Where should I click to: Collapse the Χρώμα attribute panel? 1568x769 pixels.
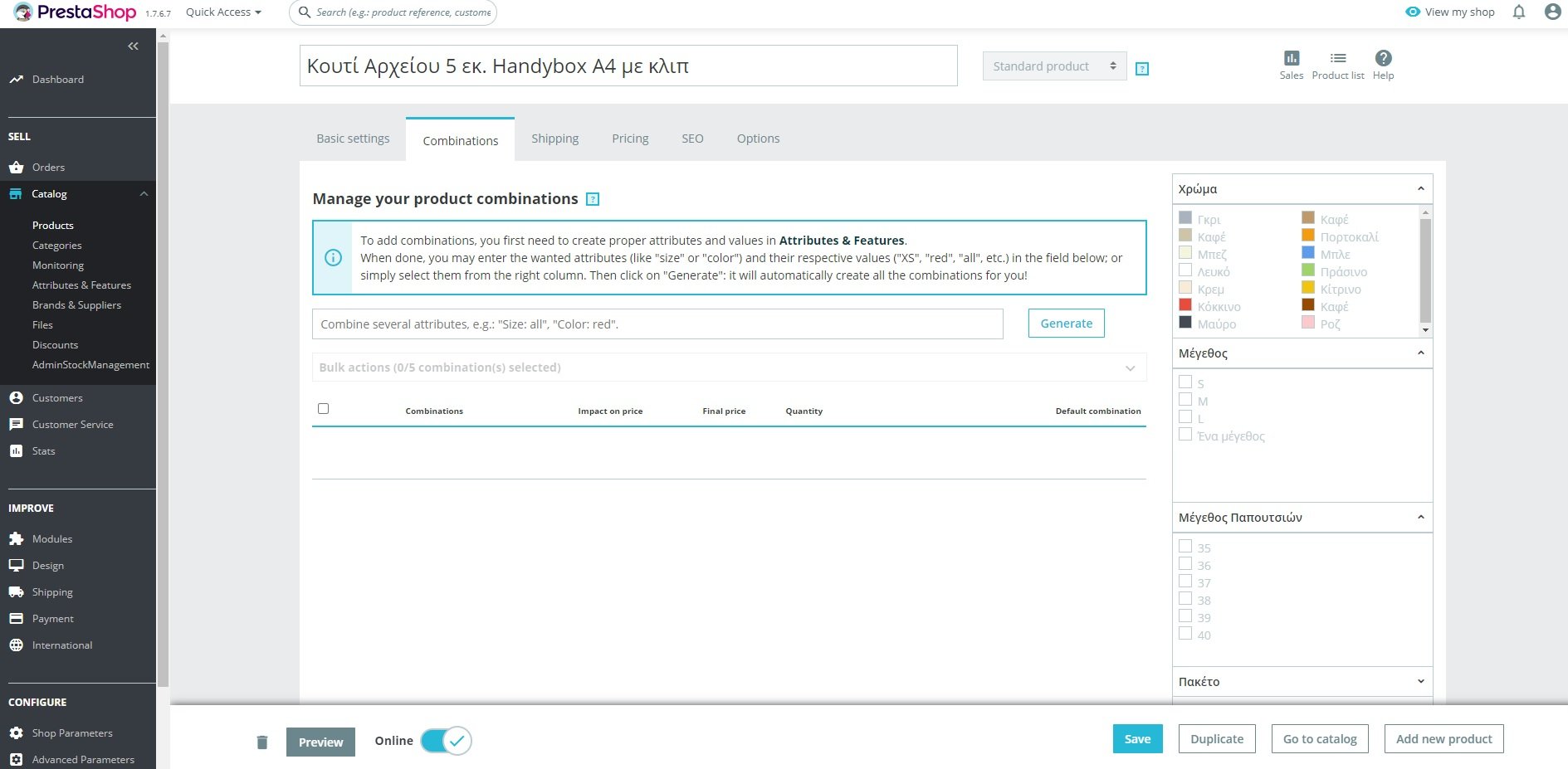point(1420,189)
